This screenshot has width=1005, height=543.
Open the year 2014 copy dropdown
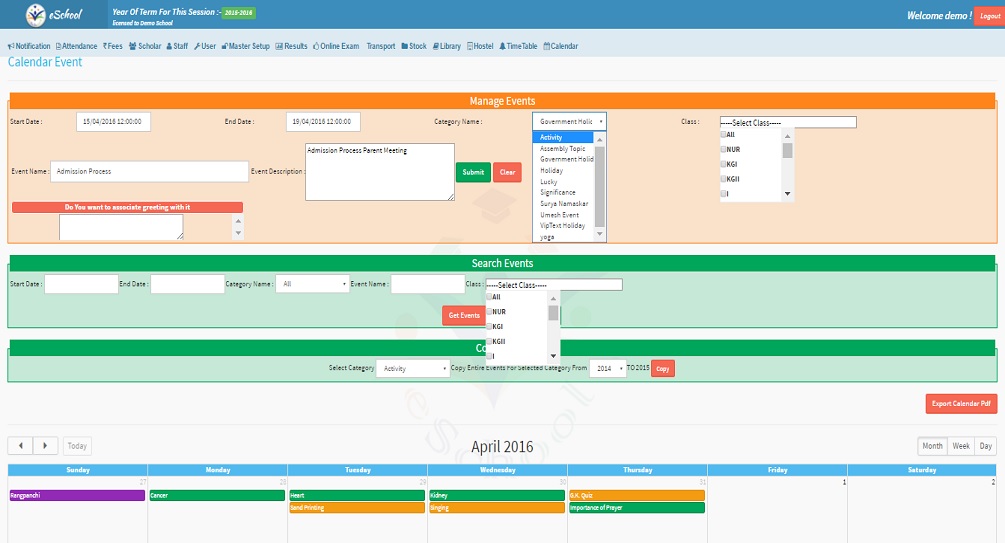click(x=607, y=368)
